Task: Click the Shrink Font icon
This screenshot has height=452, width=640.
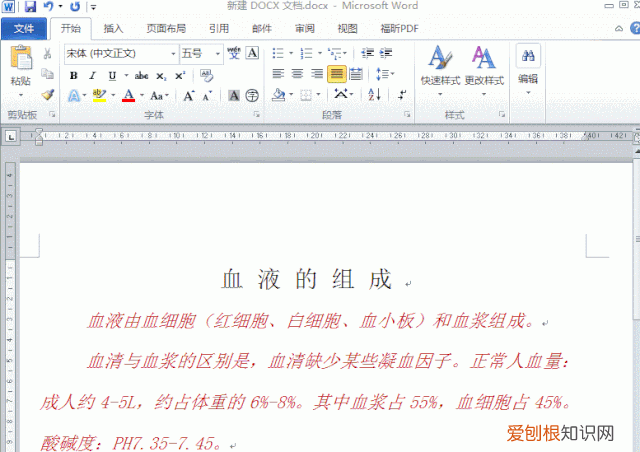Action: 207,96
